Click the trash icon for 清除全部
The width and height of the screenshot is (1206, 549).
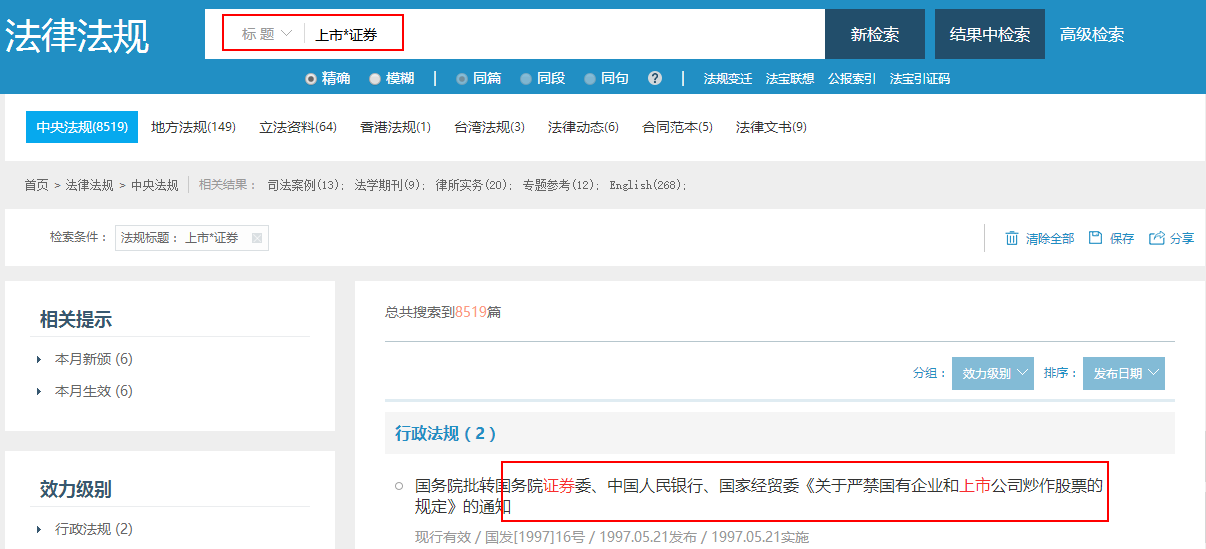click(x=1012, y=238)
